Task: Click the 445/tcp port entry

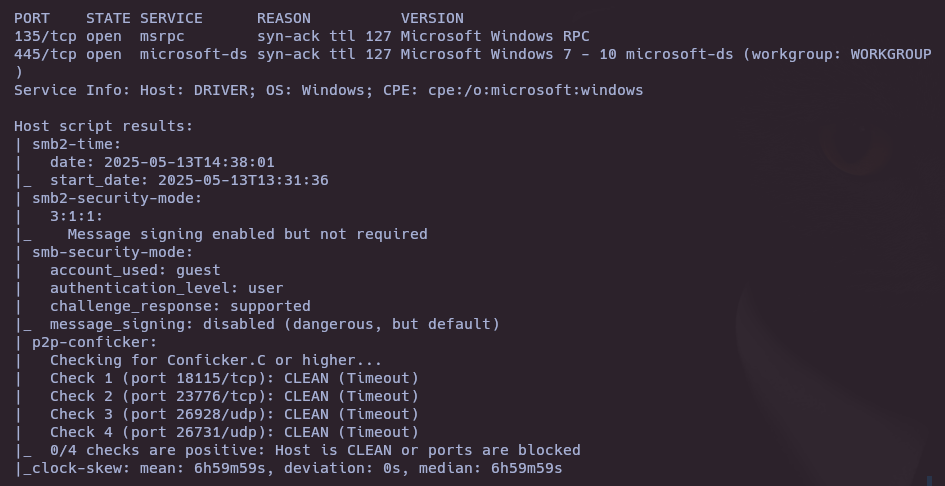Action: [x=45, y=55]
